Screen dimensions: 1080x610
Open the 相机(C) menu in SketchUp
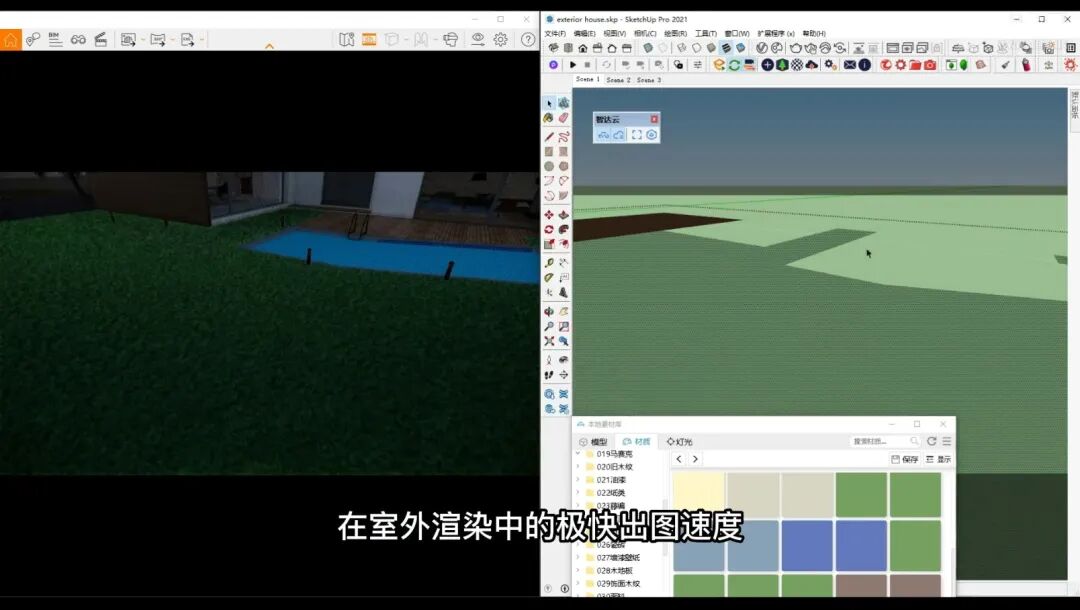pos(645,33)
